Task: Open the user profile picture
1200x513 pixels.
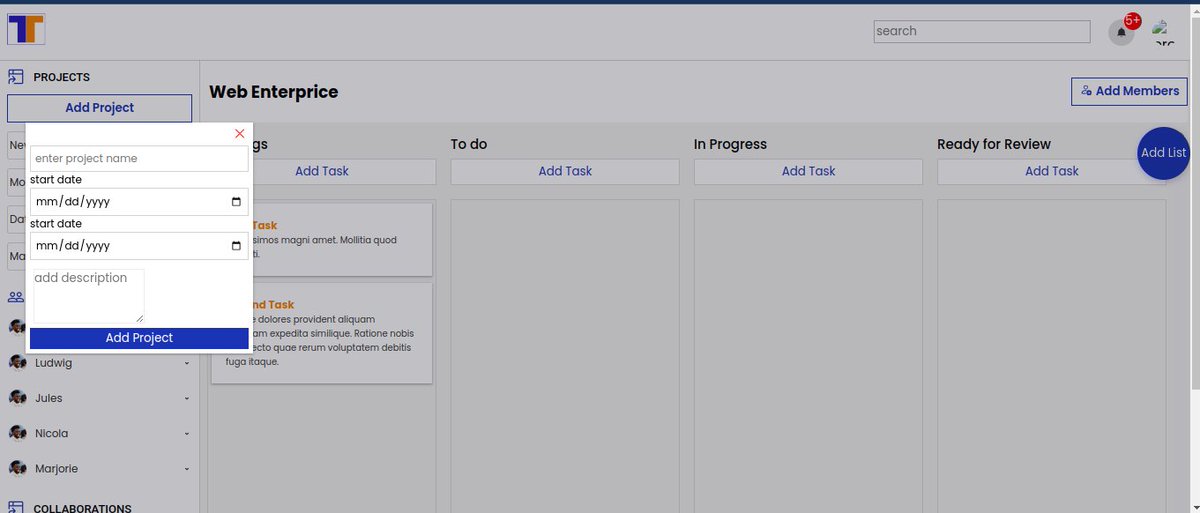Action: tap(1163, 32)
